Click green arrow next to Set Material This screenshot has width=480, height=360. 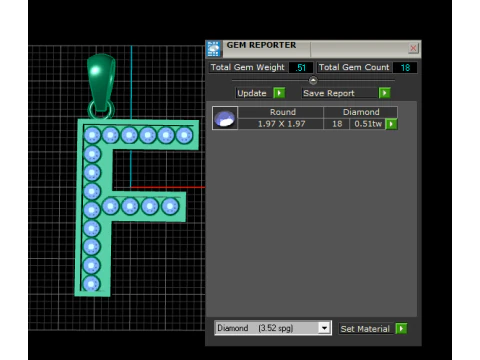(x=401, y=329)
